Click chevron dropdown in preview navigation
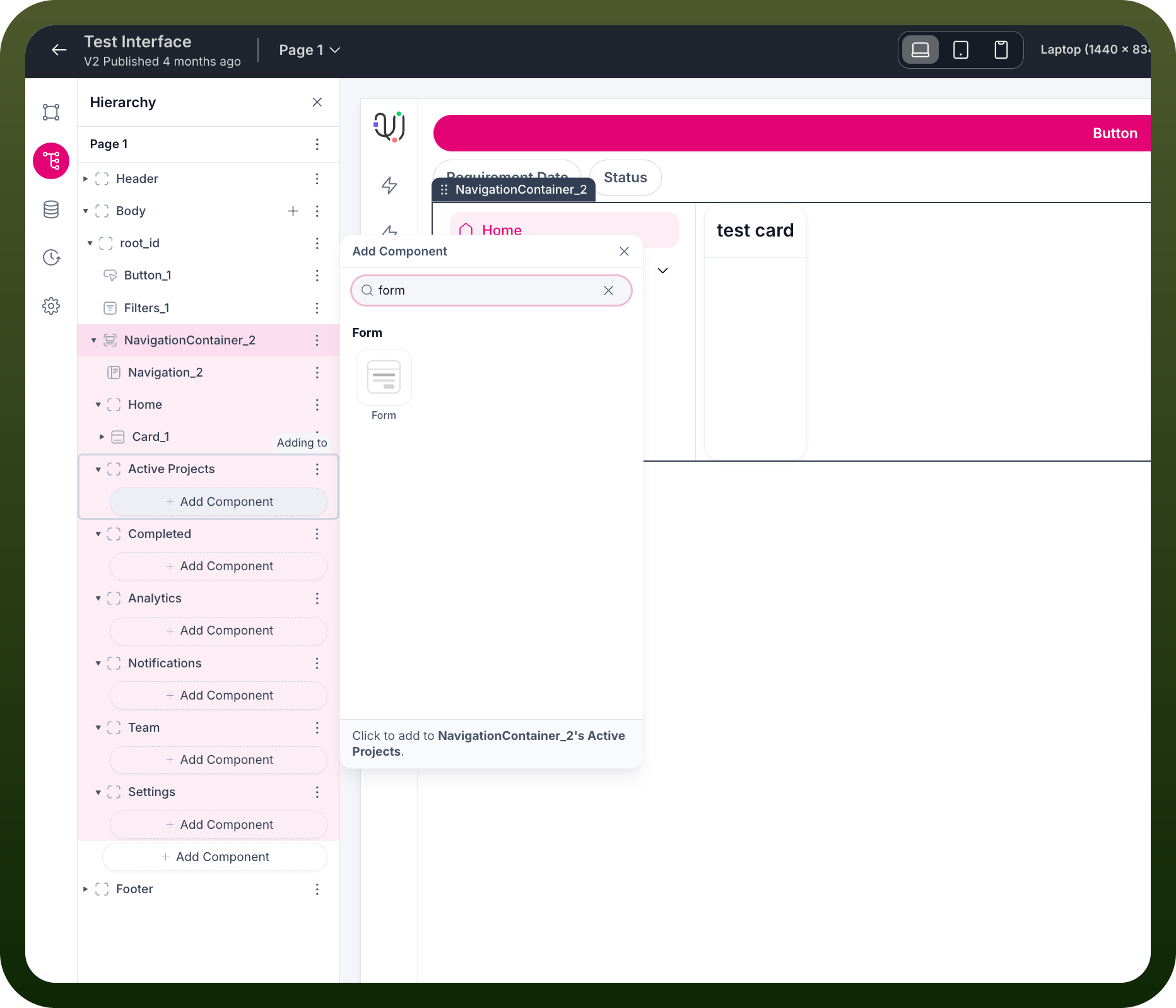The height and width of the screenshot is (1008, 1176). (x=662, y=271)
